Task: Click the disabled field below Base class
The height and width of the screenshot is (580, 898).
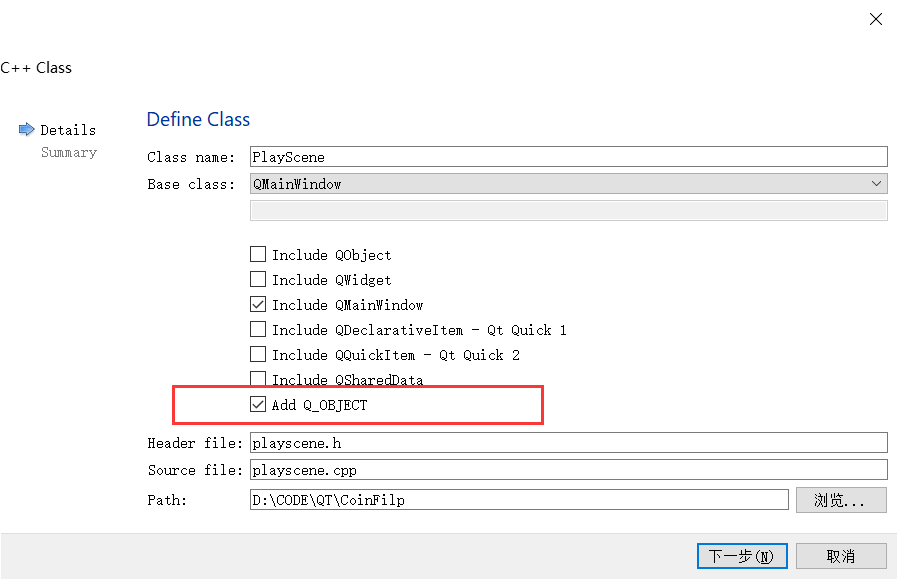Action: coord(568,210)
